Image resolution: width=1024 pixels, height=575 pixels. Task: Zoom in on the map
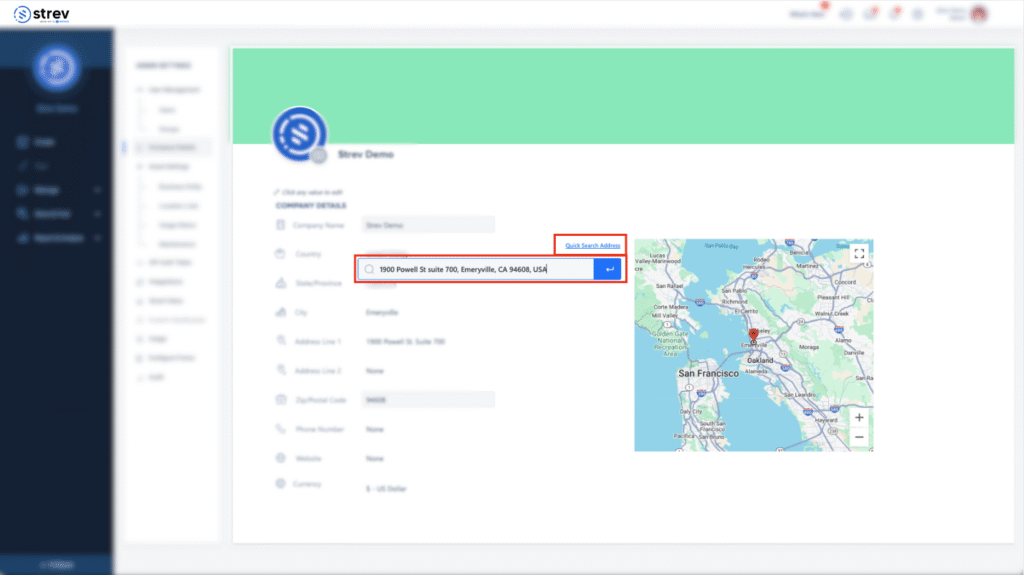pyautogui.click(x=859, y=417)
